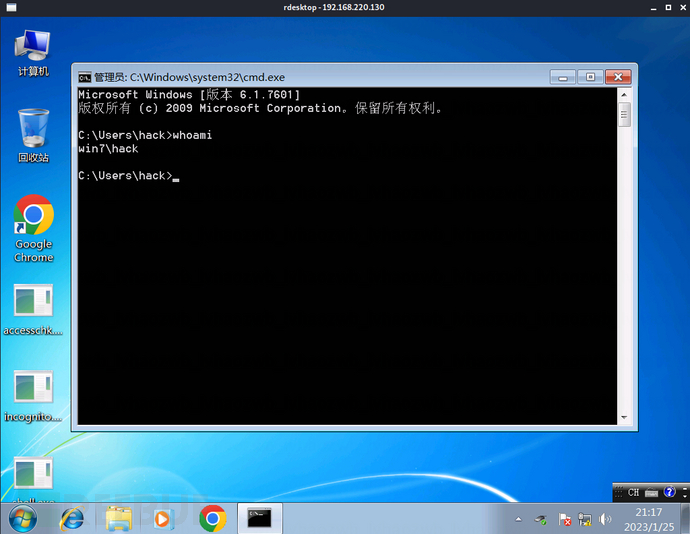Minimize the rdesktop window

[x=653, y=8]
